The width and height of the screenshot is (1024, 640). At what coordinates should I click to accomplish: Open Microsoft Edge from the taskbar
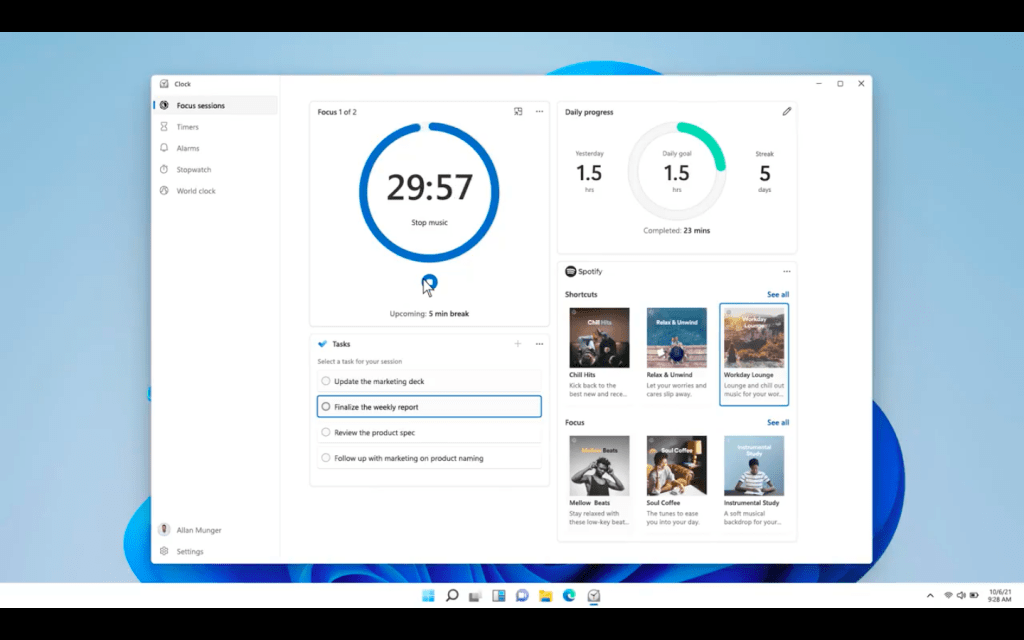[x=569, y=595]
